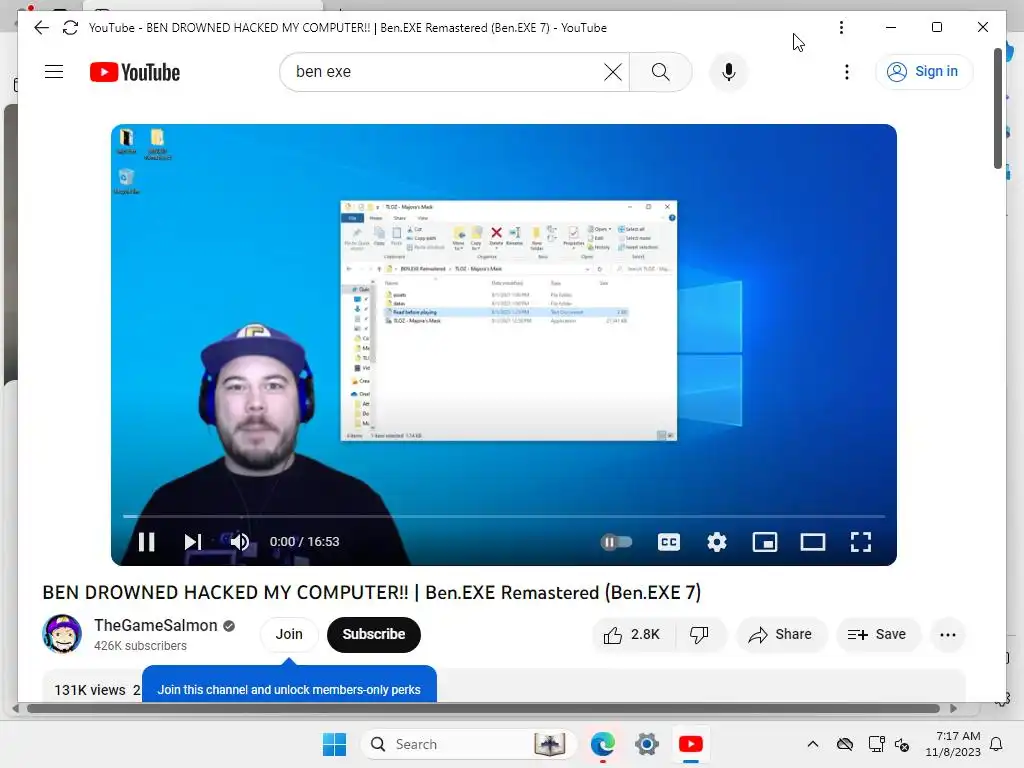The height and width of the screenshot is (768, 1024).
Task: Select the YouTube app on the taskbar
Action: tap(690, 744)
